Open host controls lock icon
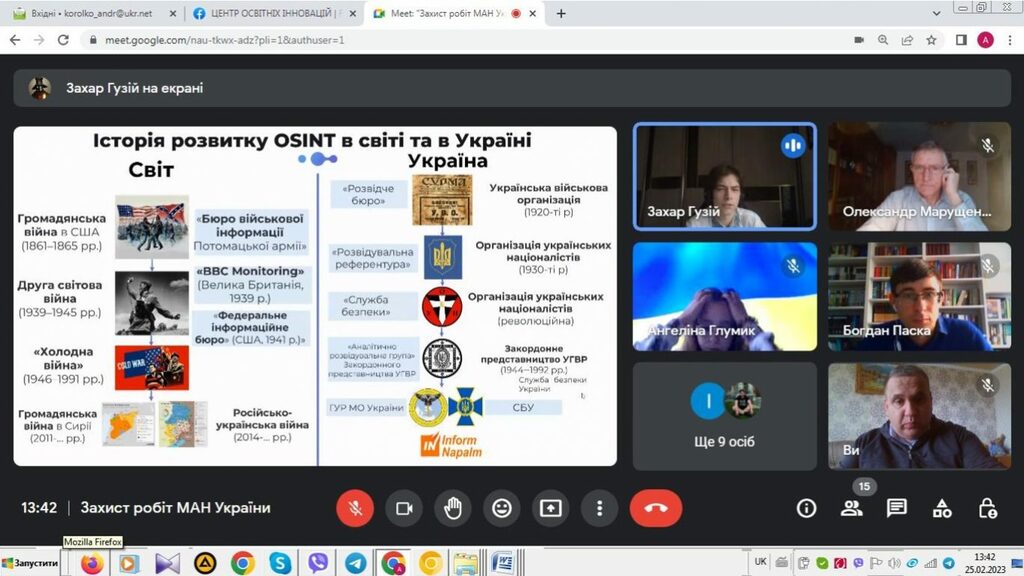The height and width of the screenshot is (576, 1024). [987, 508]
